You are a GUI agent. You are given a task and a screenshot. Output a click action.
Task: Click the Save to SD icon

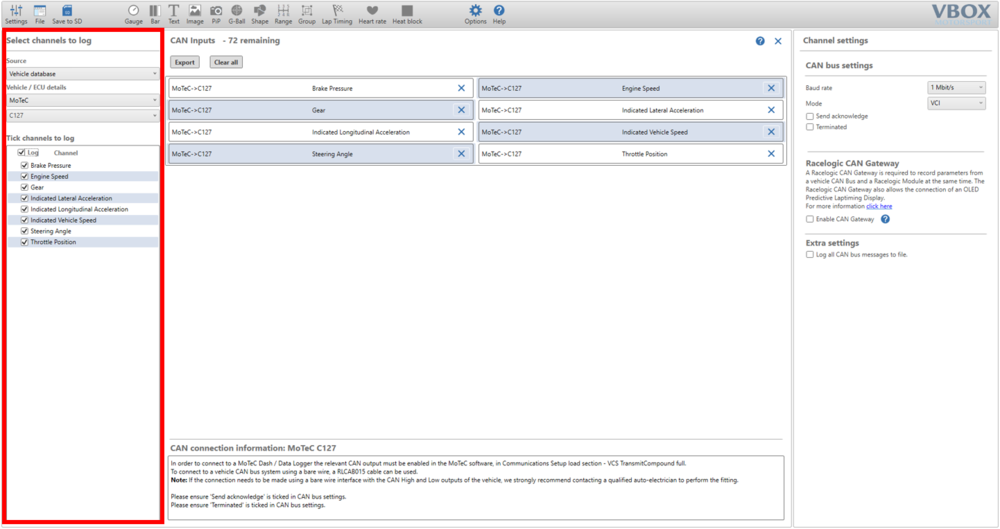pyautogui.click(x=67, y=14)
